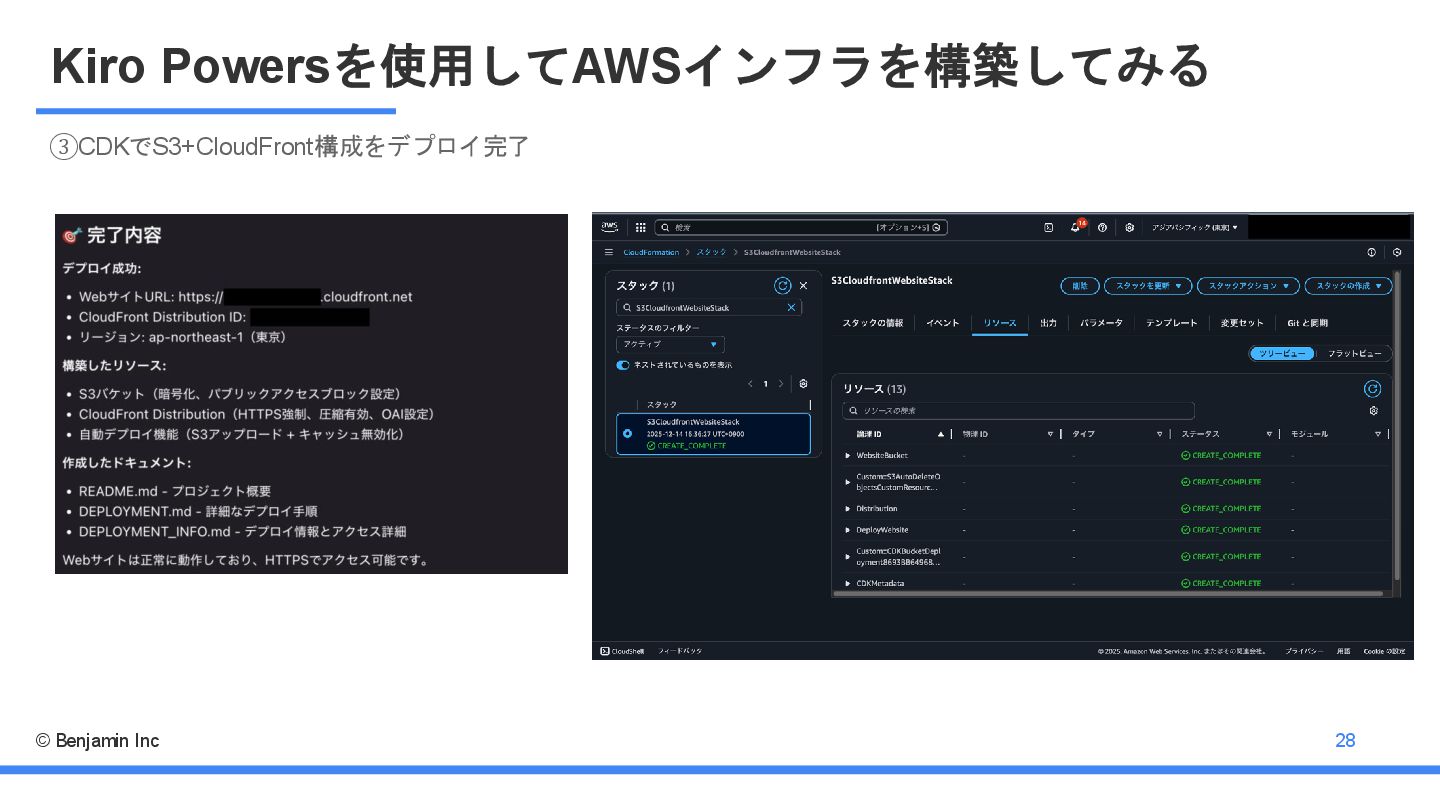The width and height of the screenshot is (1440, 811).
Task: Click the horizontal scrollbar below resources table
Action: tap(1107, 593)
